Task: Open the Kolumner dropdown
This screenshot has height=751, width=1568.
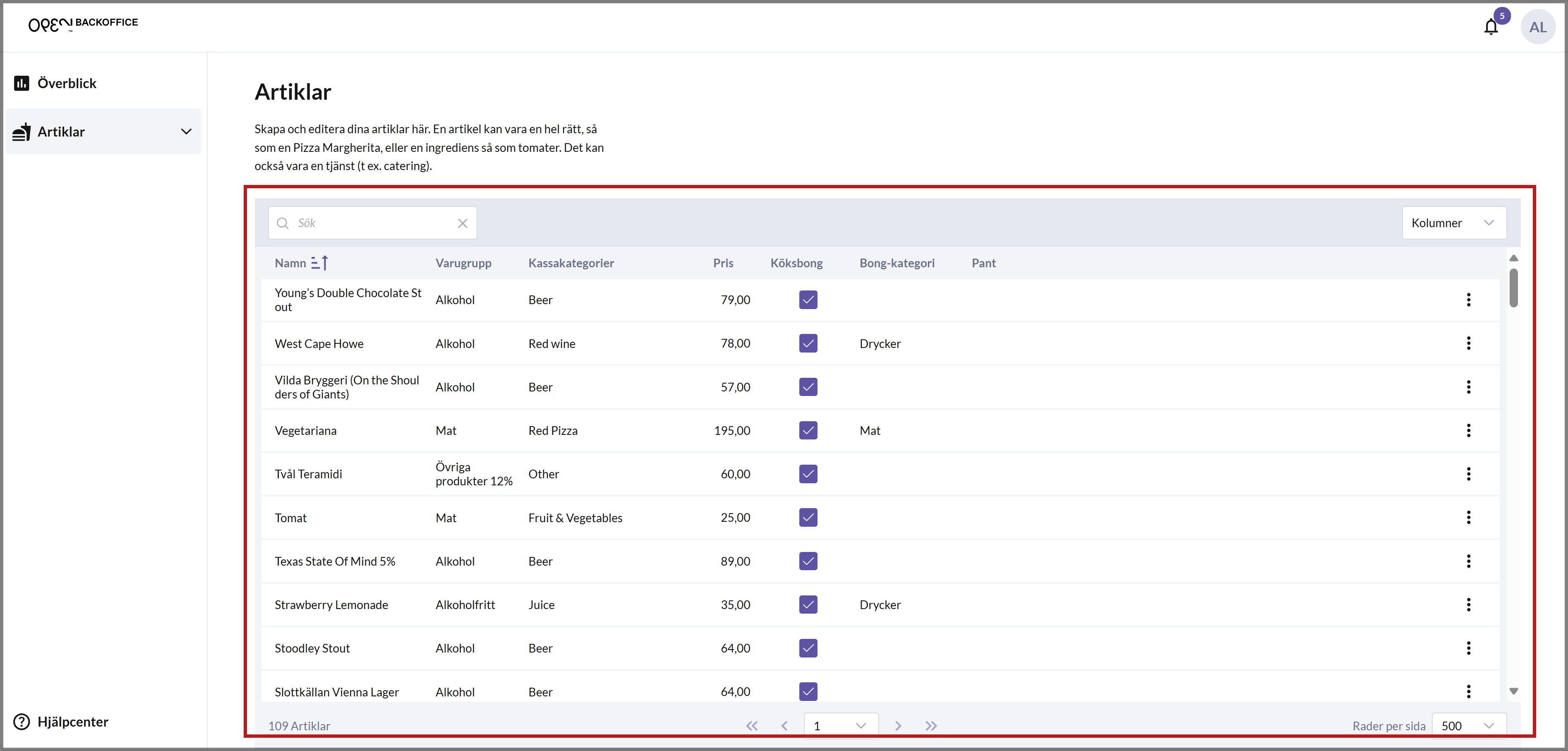Action: point(1453,223)
